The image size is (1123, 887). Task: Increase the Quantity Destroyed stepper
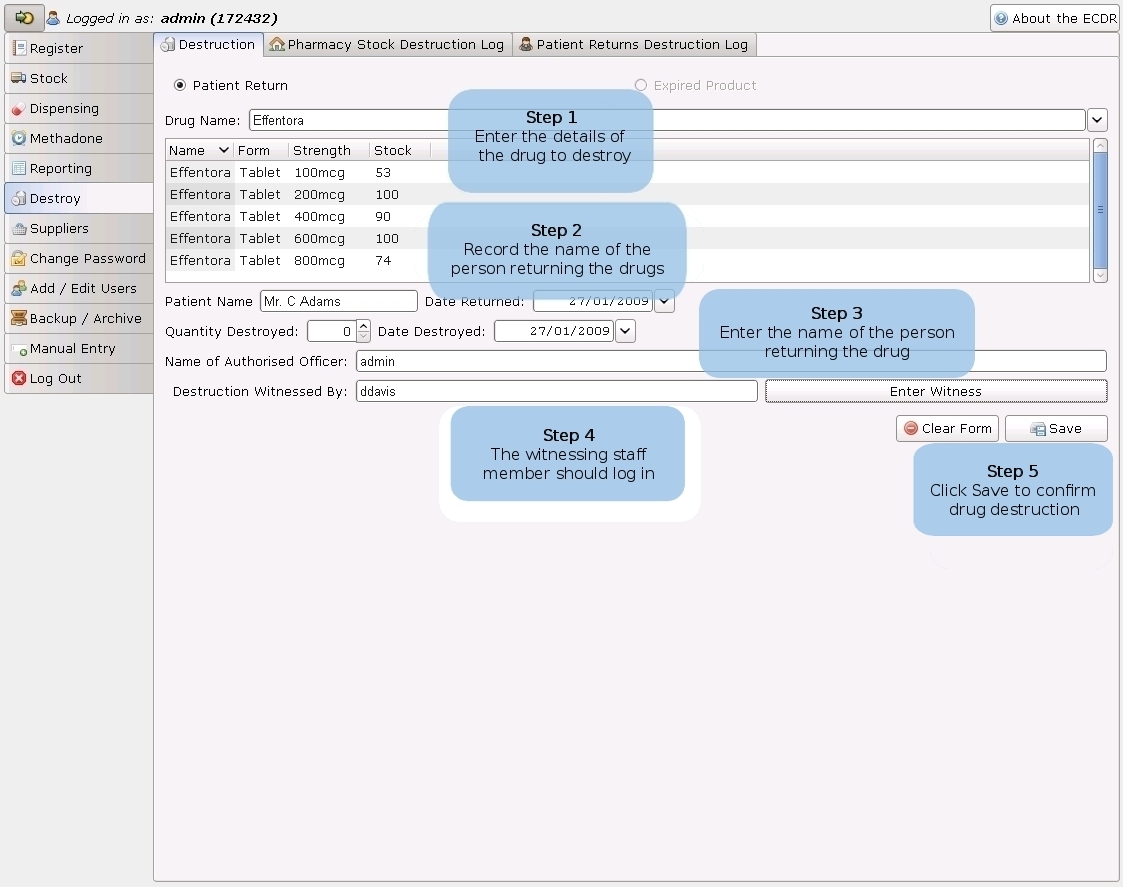[363, 325]
